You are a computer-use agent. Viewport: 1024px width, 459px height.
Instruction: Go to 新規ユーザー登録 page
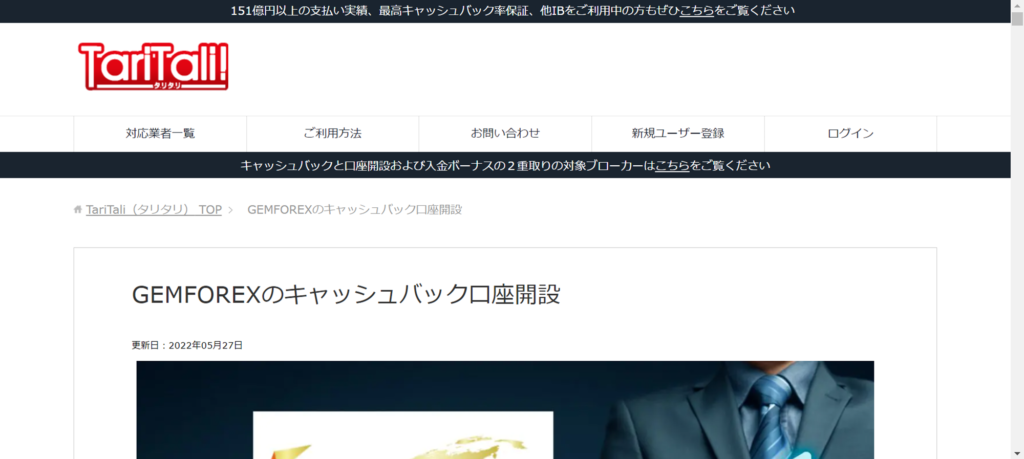pyautogui.click(x=678, y=133)
